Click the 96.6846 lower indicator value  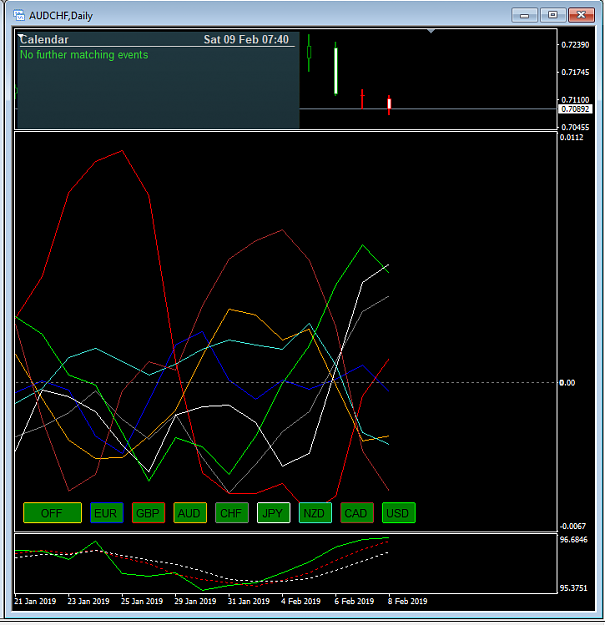(x=574, y=540)
